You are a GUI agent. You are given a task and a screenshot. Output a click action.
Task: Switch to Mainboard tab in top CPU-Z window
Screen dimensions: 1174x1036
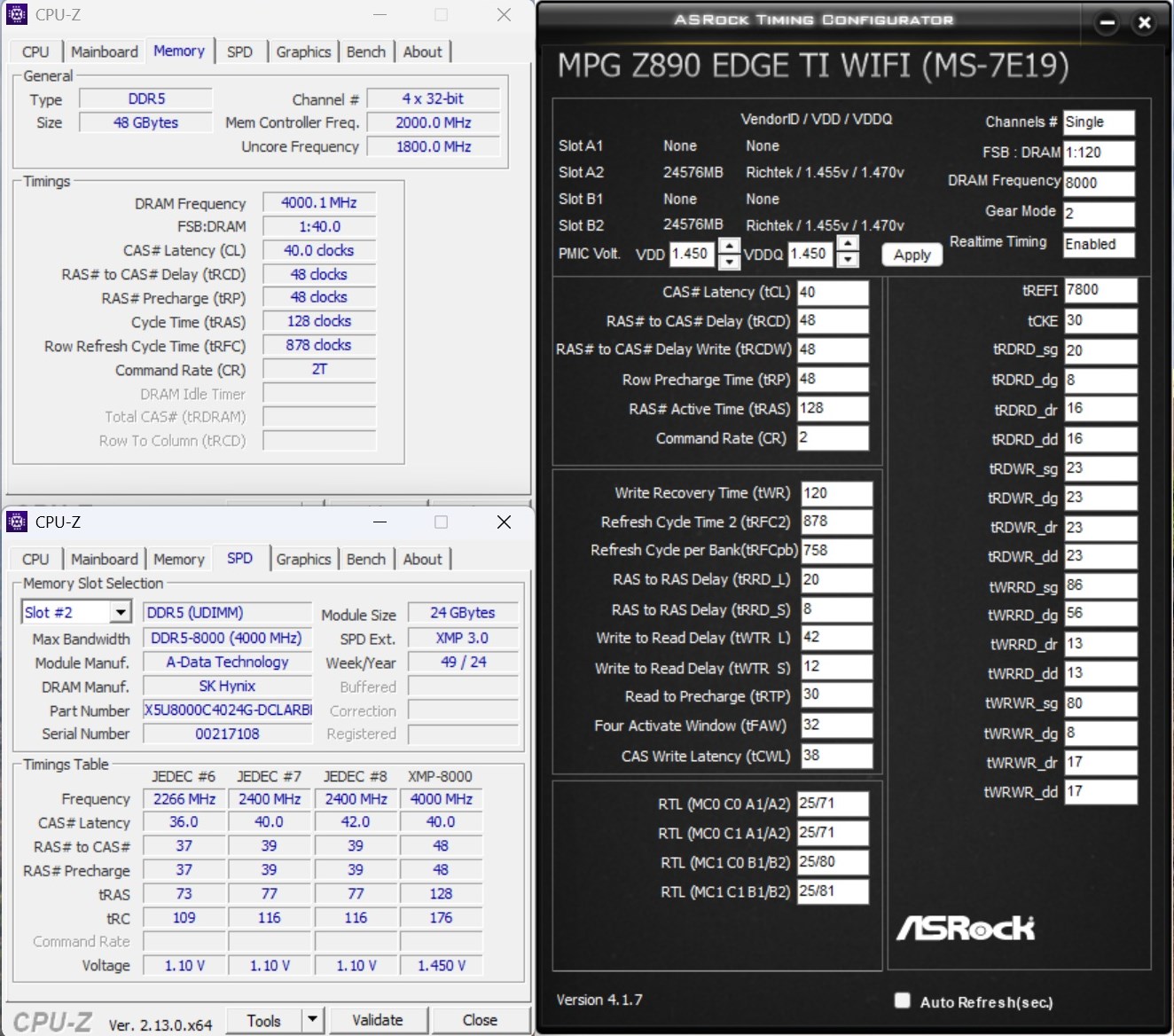coord(105,51)
